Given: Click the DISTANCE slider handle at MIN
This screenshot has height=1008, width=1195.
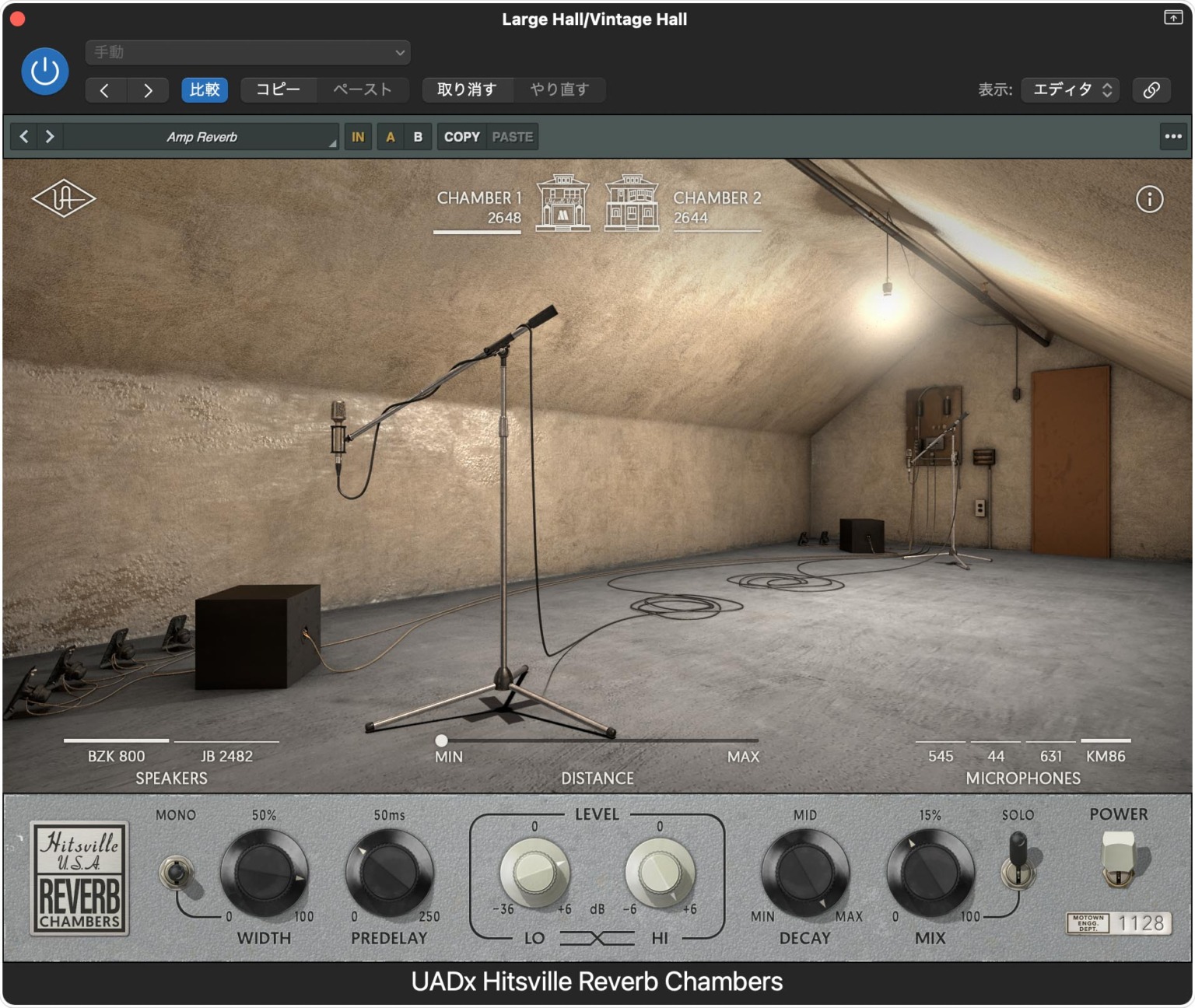Looking at the screenshot, I should coord(442,741).
